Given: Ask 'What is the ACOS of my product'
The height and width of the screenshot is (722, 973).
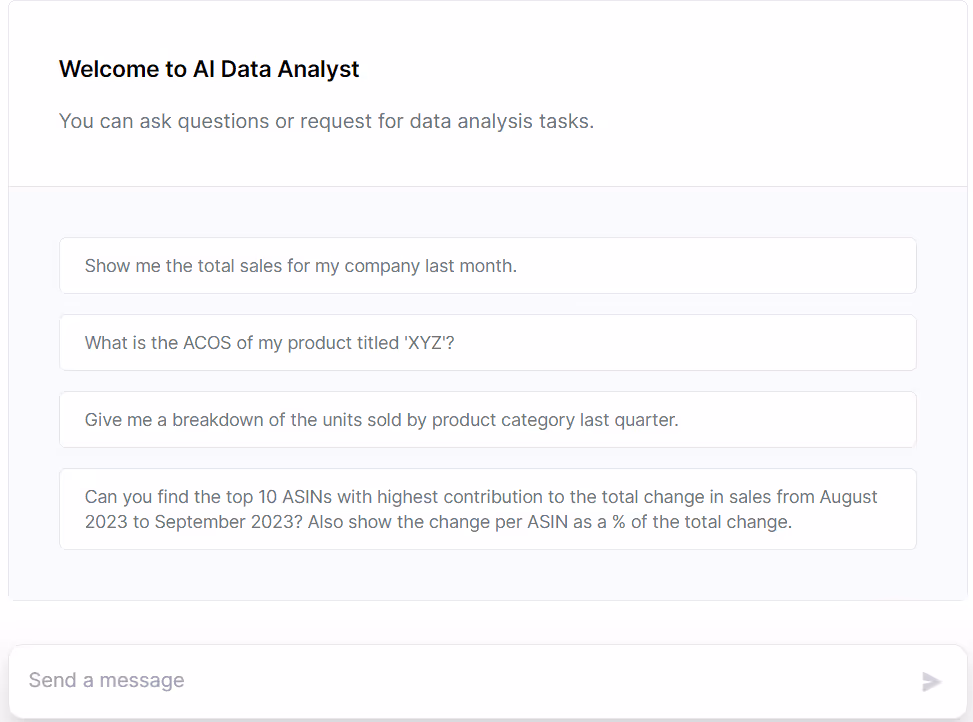Looking at the screenshot, I should pyautogui.click(x=270, y=343).
